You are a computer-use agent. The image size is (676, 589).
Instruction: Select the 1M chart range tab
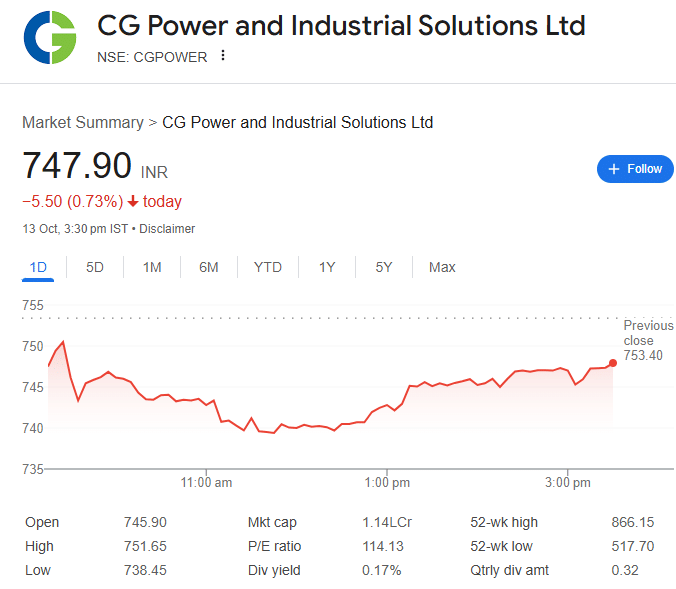coord(152,267)
